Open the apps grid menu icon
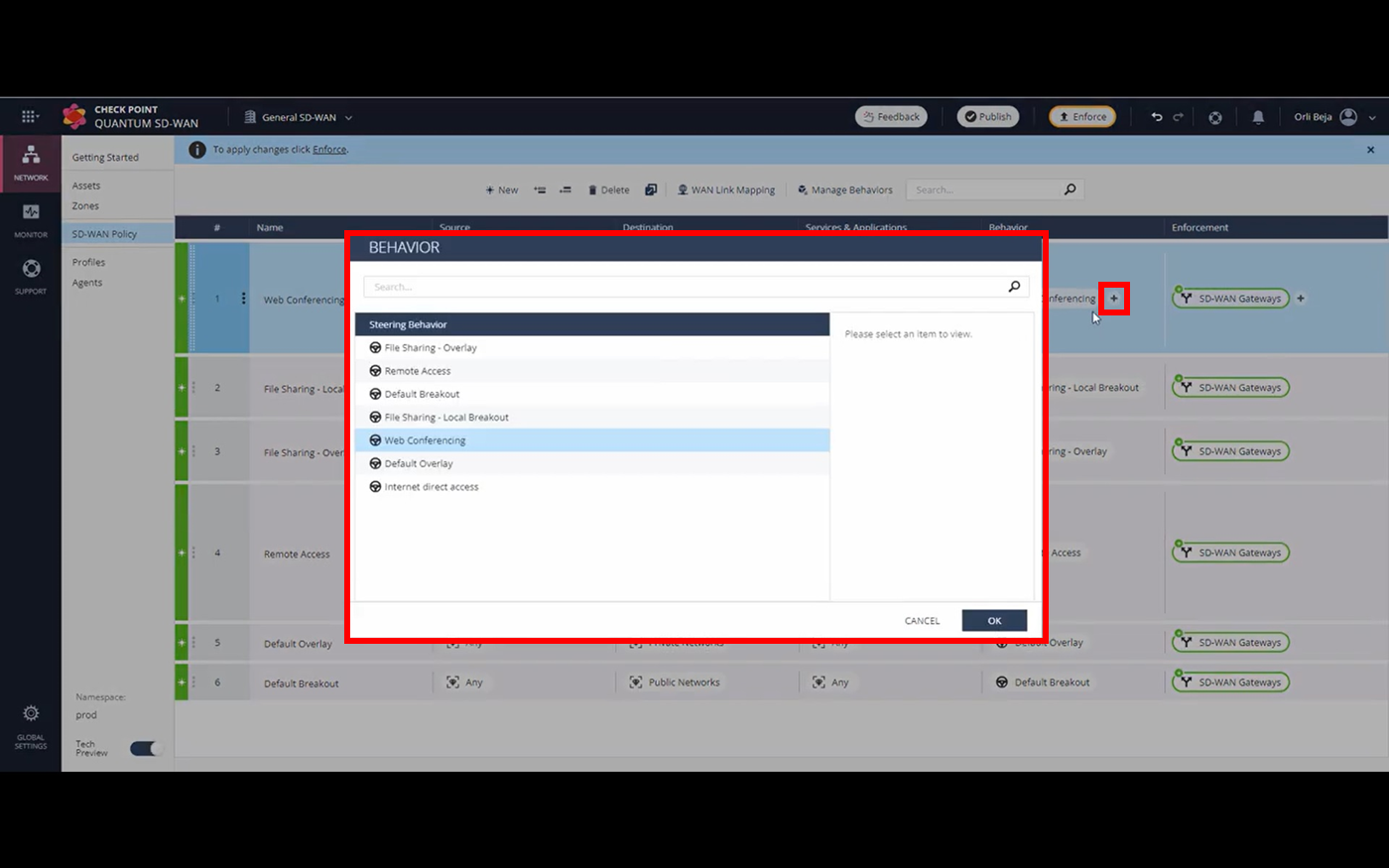 pyautogui.click(x=30, y=116)
